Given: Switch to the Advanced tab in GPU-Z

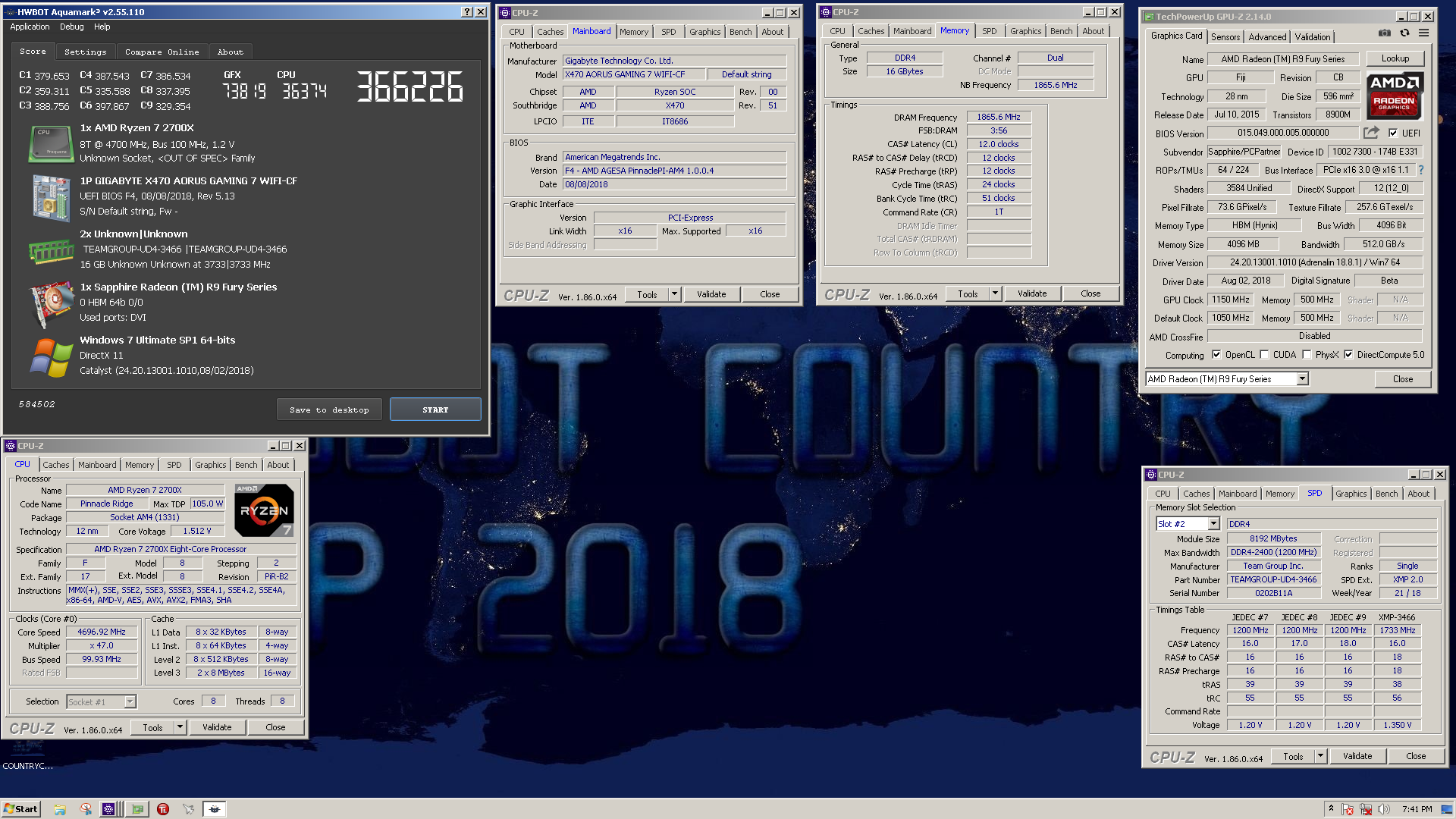Looking at the screenshot, I should tap(1267, 37).
